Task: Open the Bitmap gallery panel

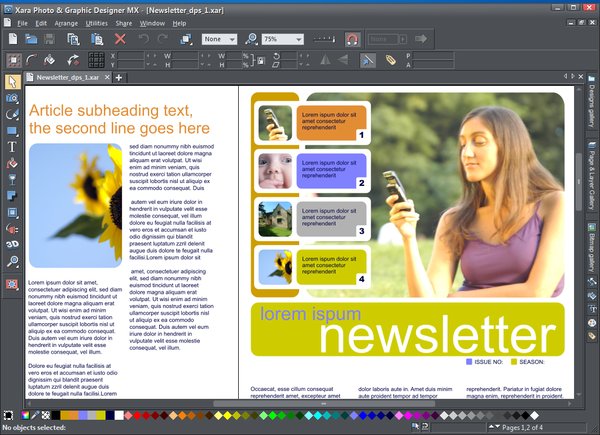Action: pyautogui.click(x=592, y=249)
